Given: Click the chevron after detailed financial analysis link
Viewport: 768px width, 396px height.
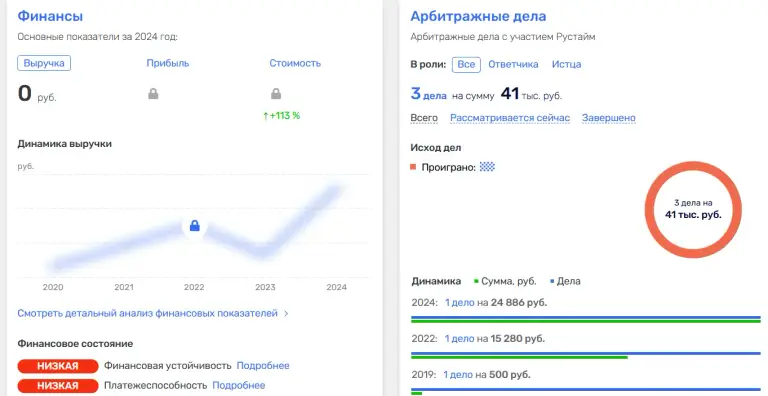Looking at the screenshot, I should [x=287, y=314].
